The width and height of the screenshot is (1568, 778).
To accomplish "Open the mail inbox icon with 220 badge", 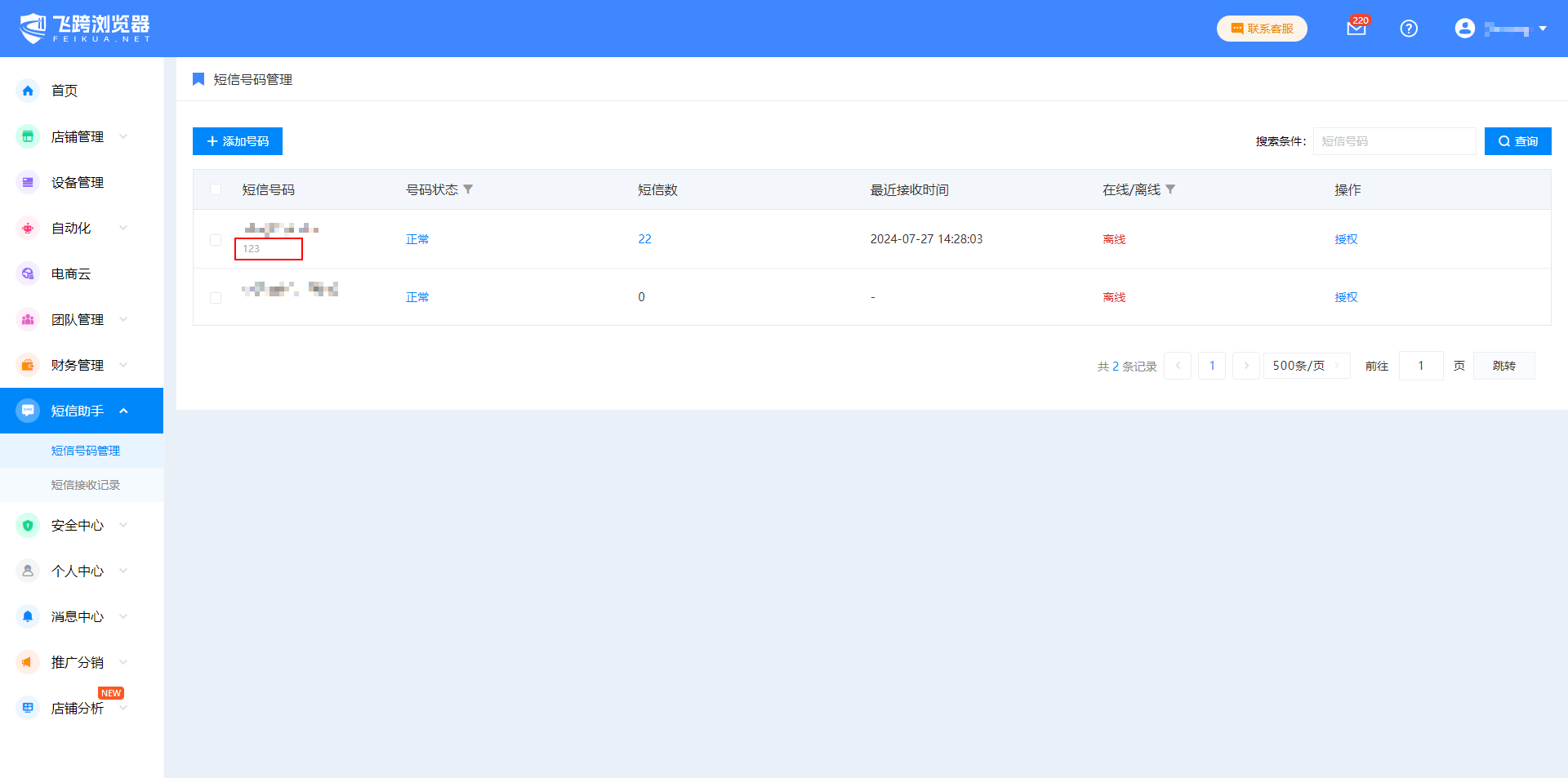I will coord(1356,29).
